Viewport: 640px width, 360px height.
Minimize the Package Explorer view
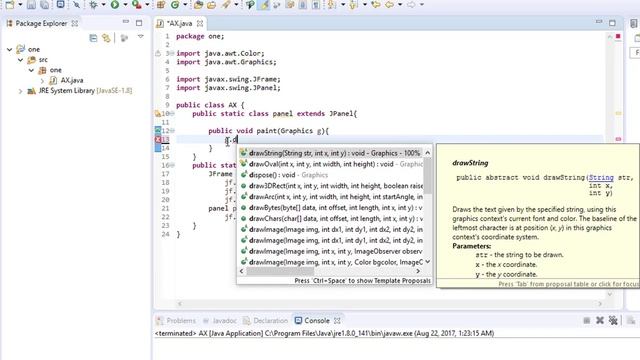click(x=126, y=22)
